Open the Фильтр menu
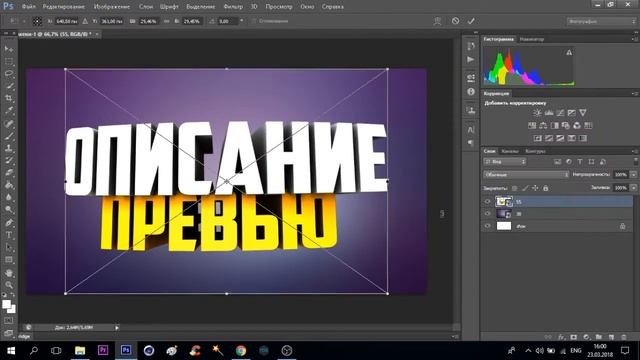Viewport: 640px width, 360px height. (x=233, y=7)
